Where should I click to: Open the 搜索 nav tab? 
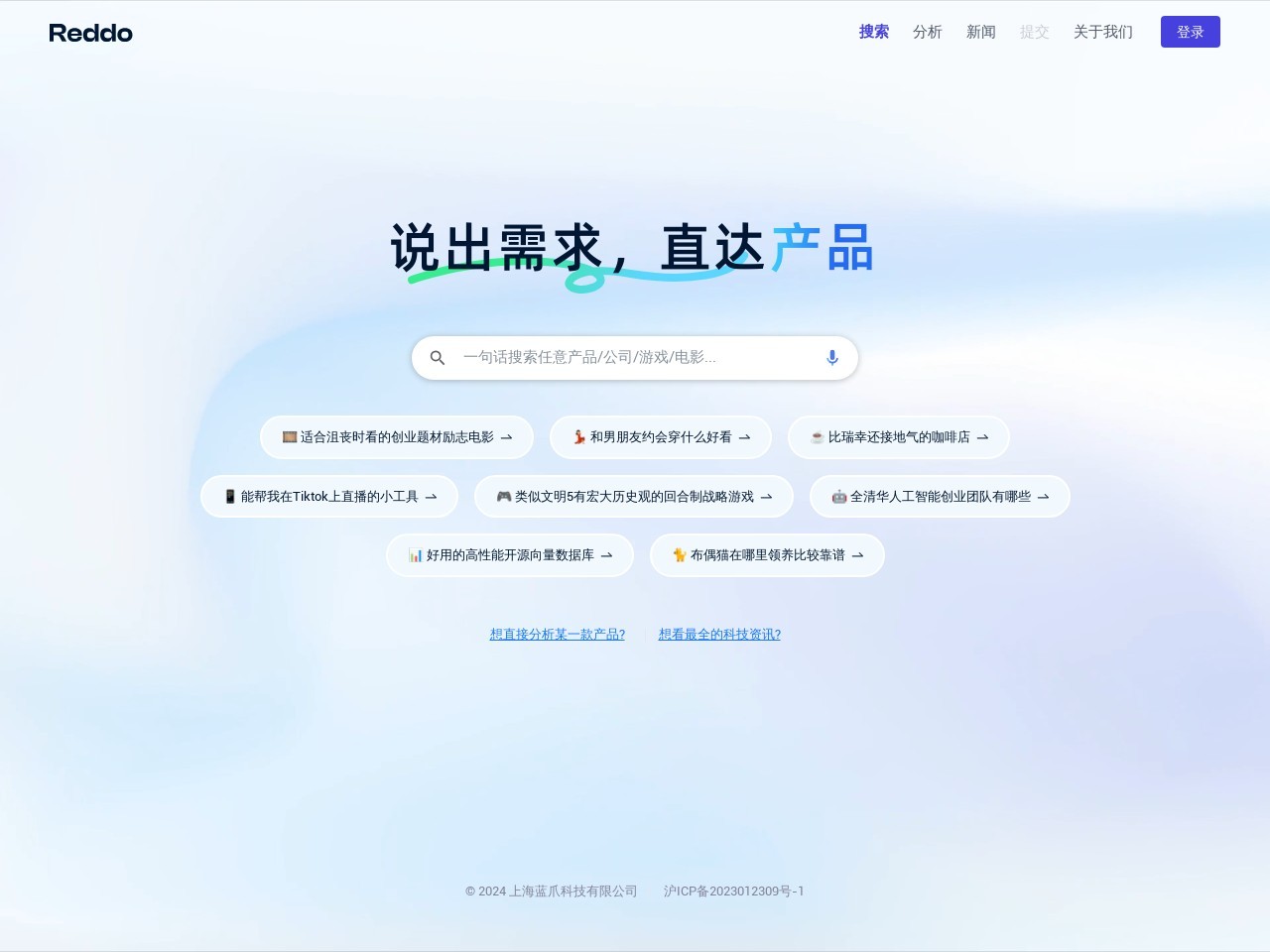(873, 32)
